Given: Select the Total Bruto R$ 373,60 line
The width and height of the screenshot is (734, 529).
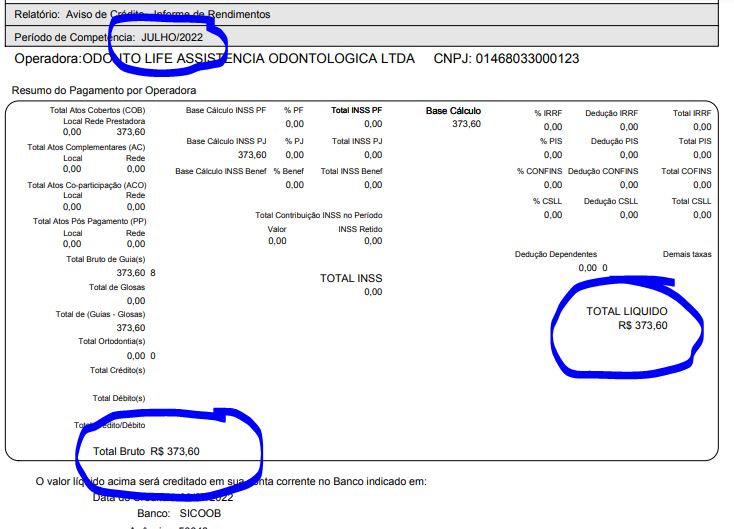Looking at the screenshot, I should 146,451.
